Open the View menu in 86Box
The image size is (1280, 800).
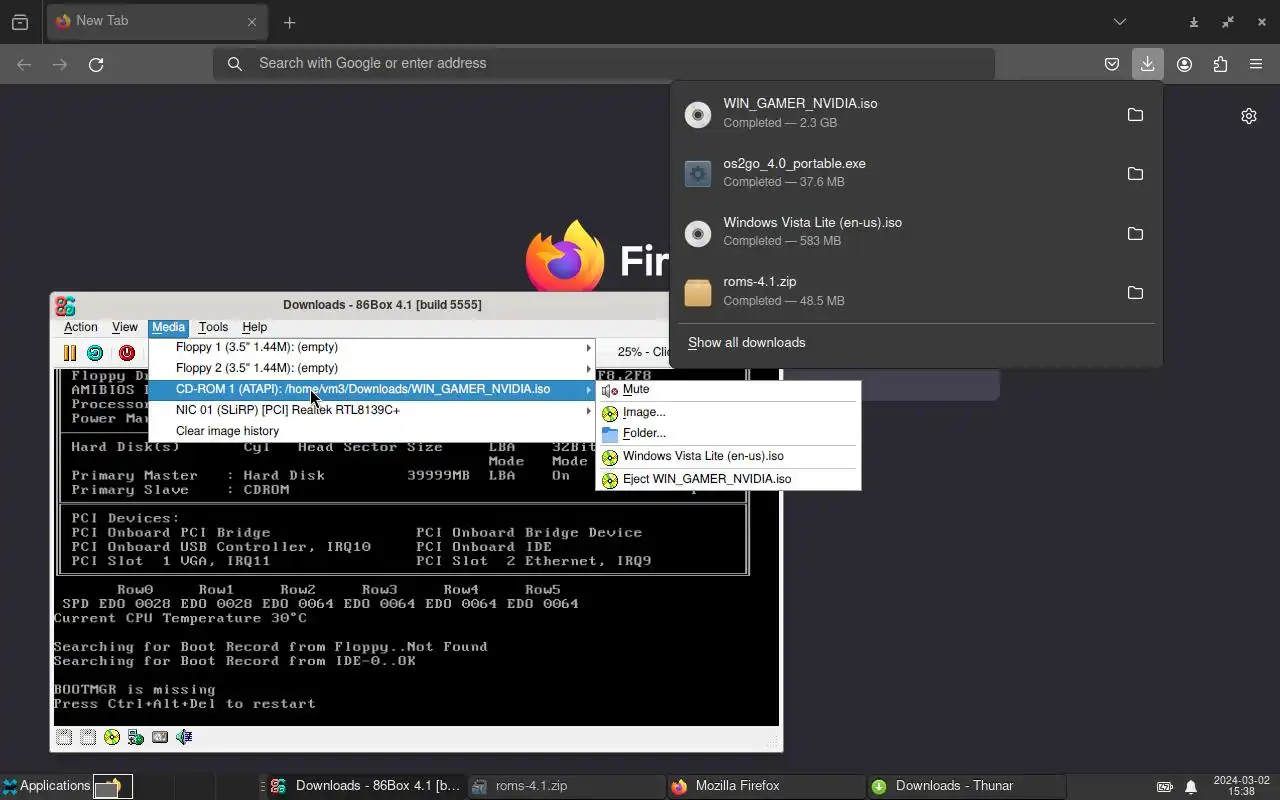[125, 327]
